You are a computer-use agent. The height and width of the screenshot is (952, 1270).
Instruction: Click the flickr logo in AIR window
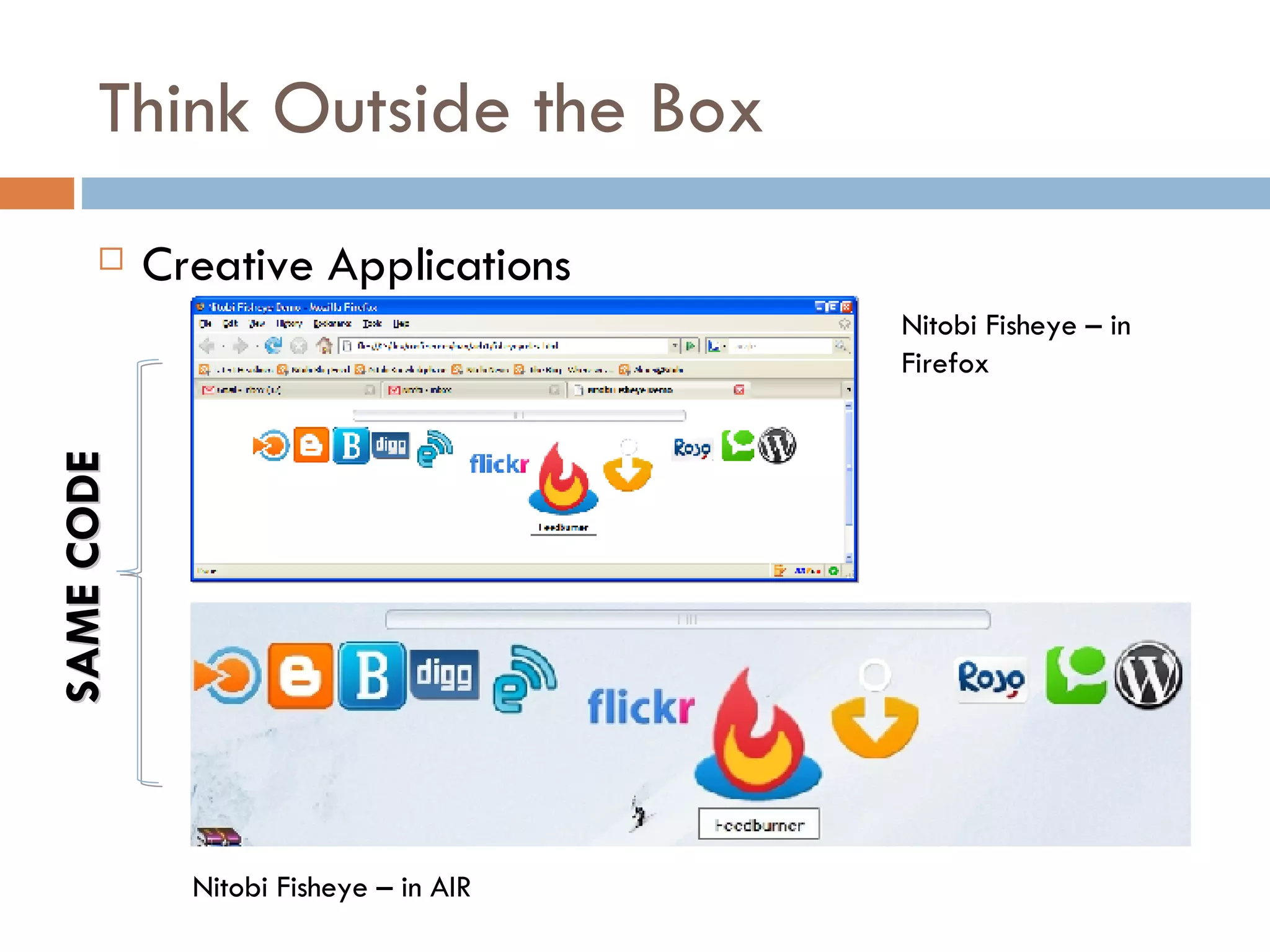[x=641, y=707]
